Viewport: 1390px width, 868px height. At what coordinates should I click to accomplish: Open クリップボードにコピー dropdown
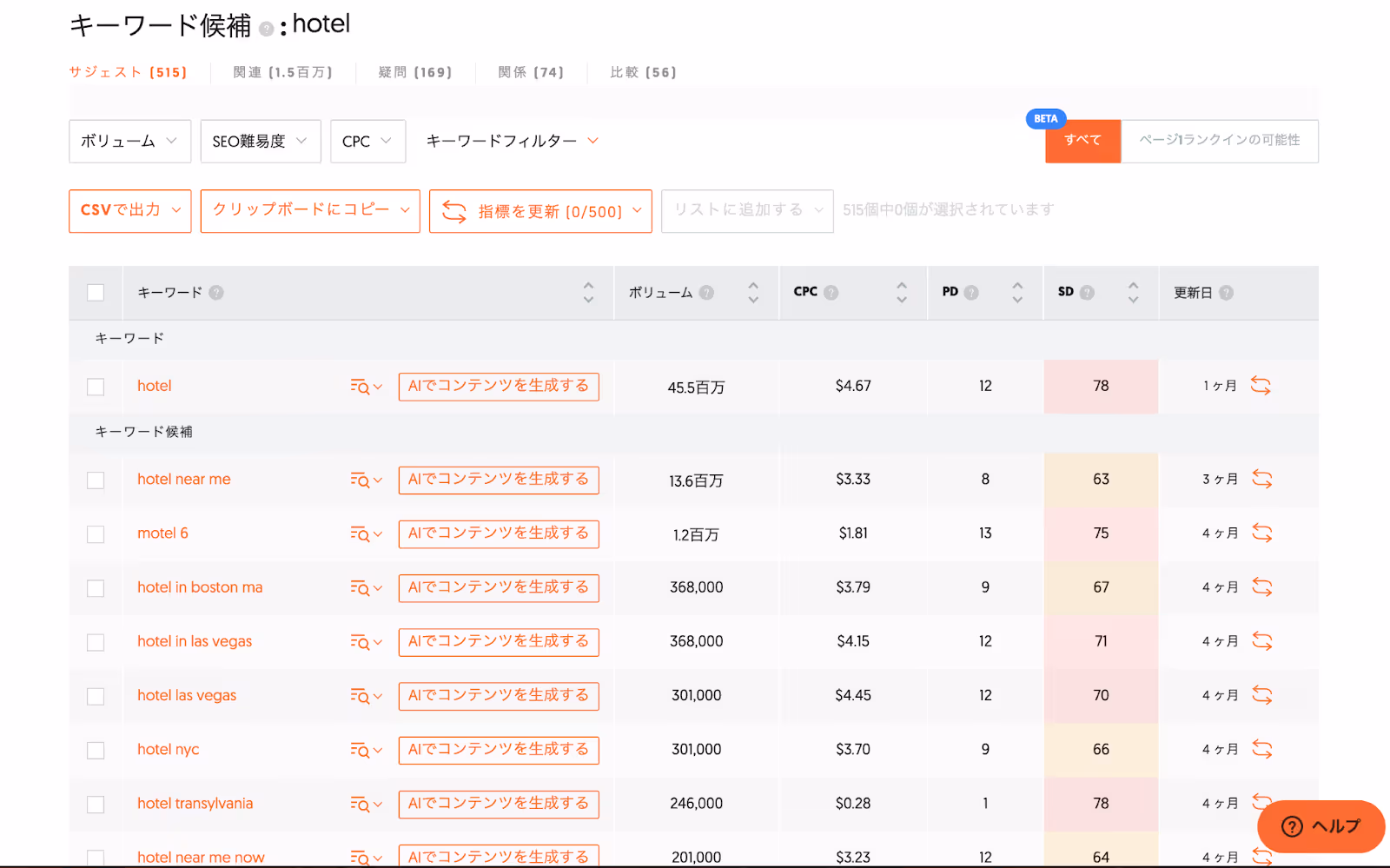pos(310,211)
